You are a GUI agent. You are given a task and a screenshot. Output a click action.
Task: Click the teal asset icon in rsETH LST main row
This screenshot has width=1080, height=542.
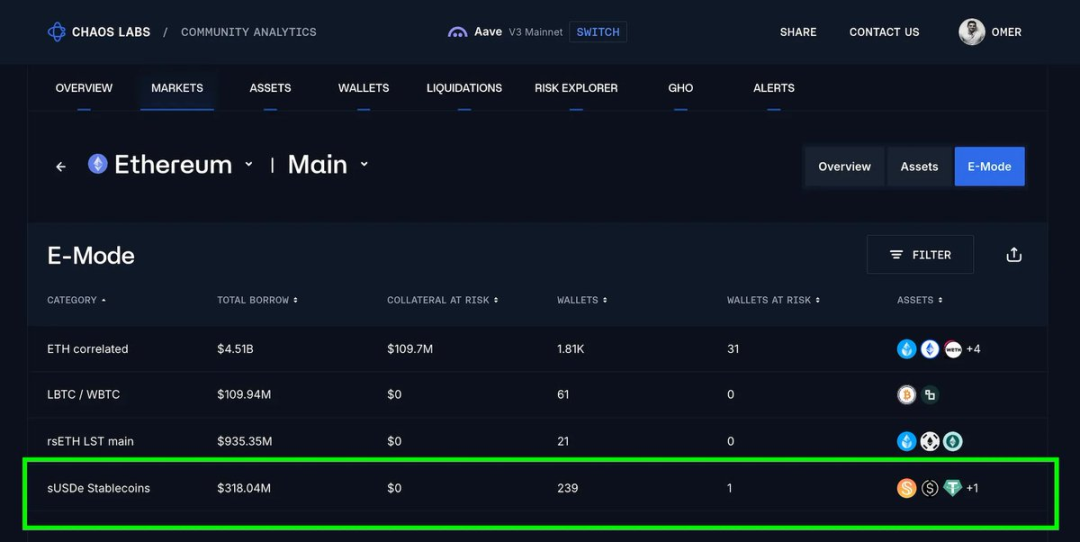click(x=953, y=441)
